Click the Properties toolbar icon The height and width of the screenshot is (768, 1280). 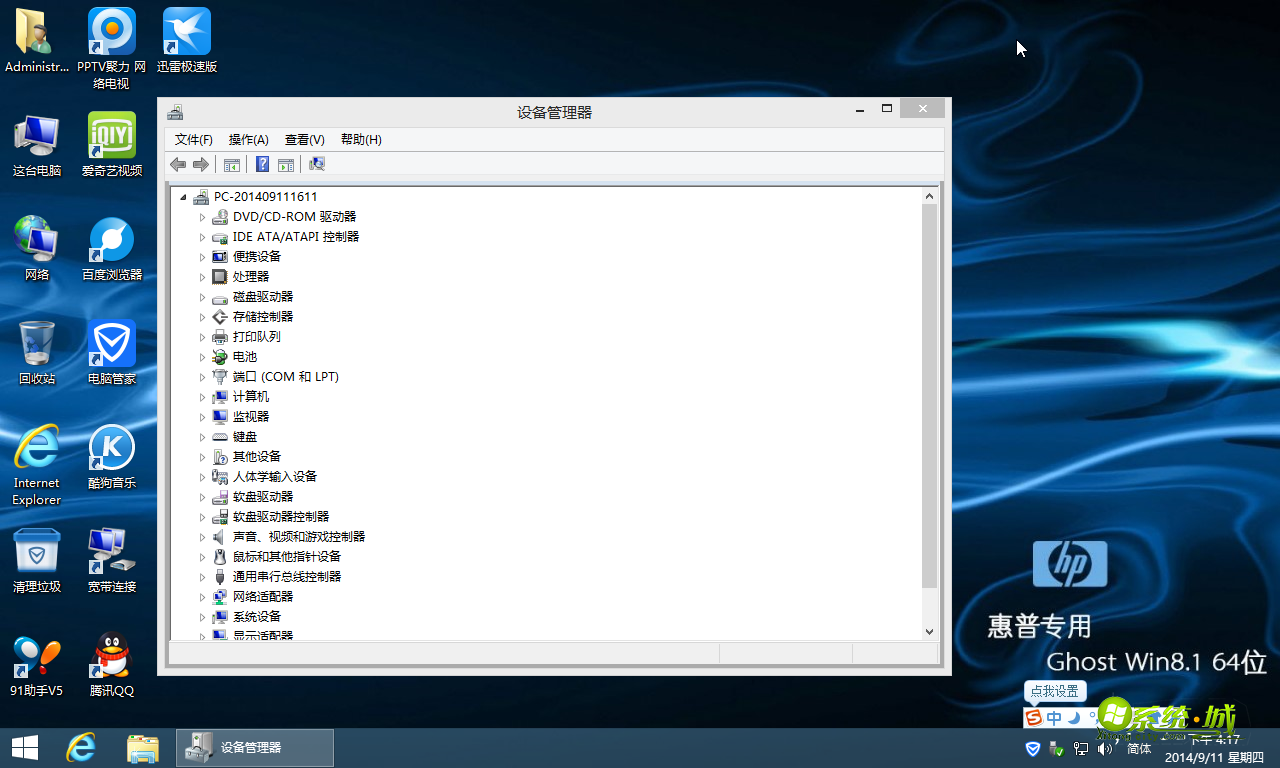pos(286,164)
